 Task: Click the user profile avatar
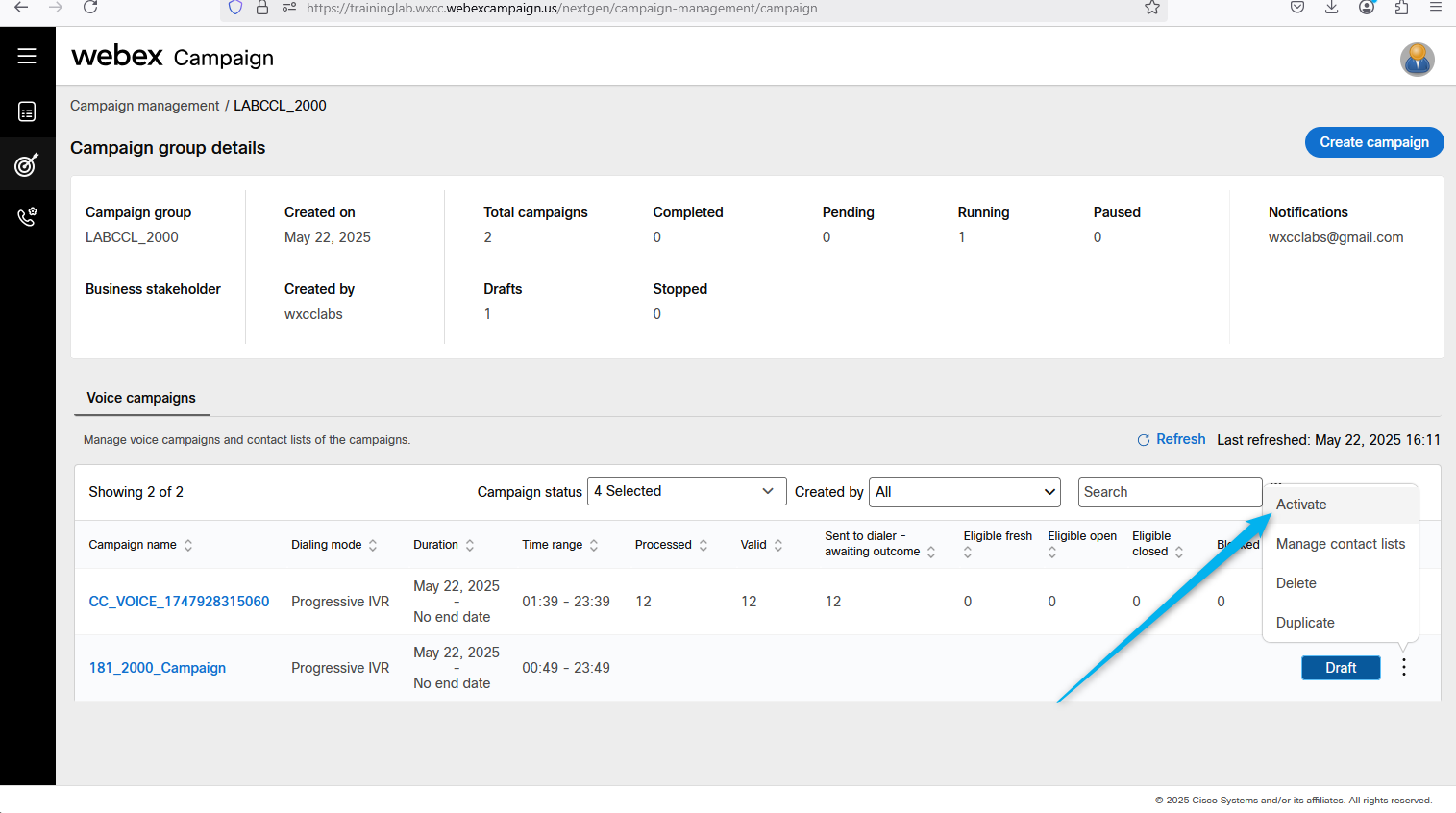click(x=1417, y=60)
